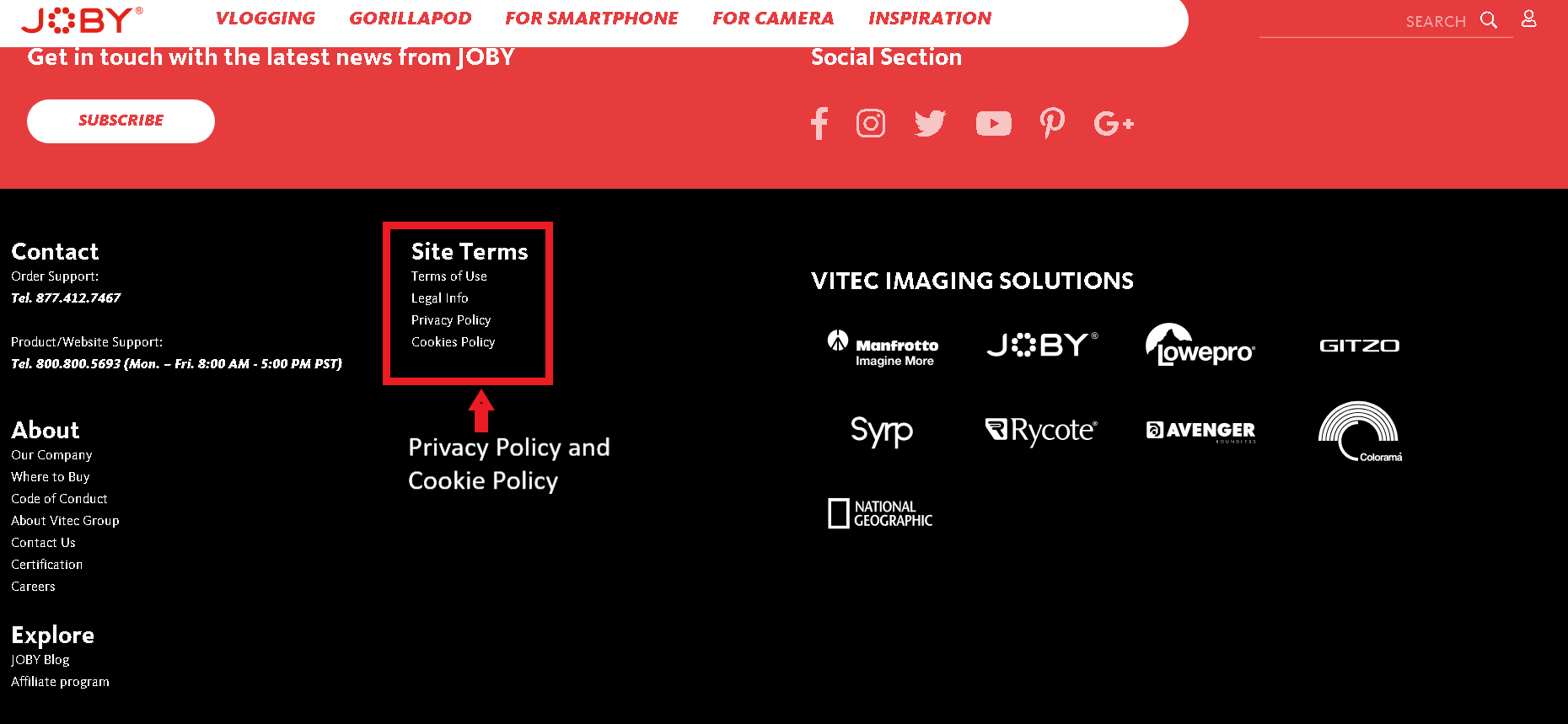This screenshot has width=1568, height=724.
Task: Open the Twitter bird icon
Action: tap(931, 123)
